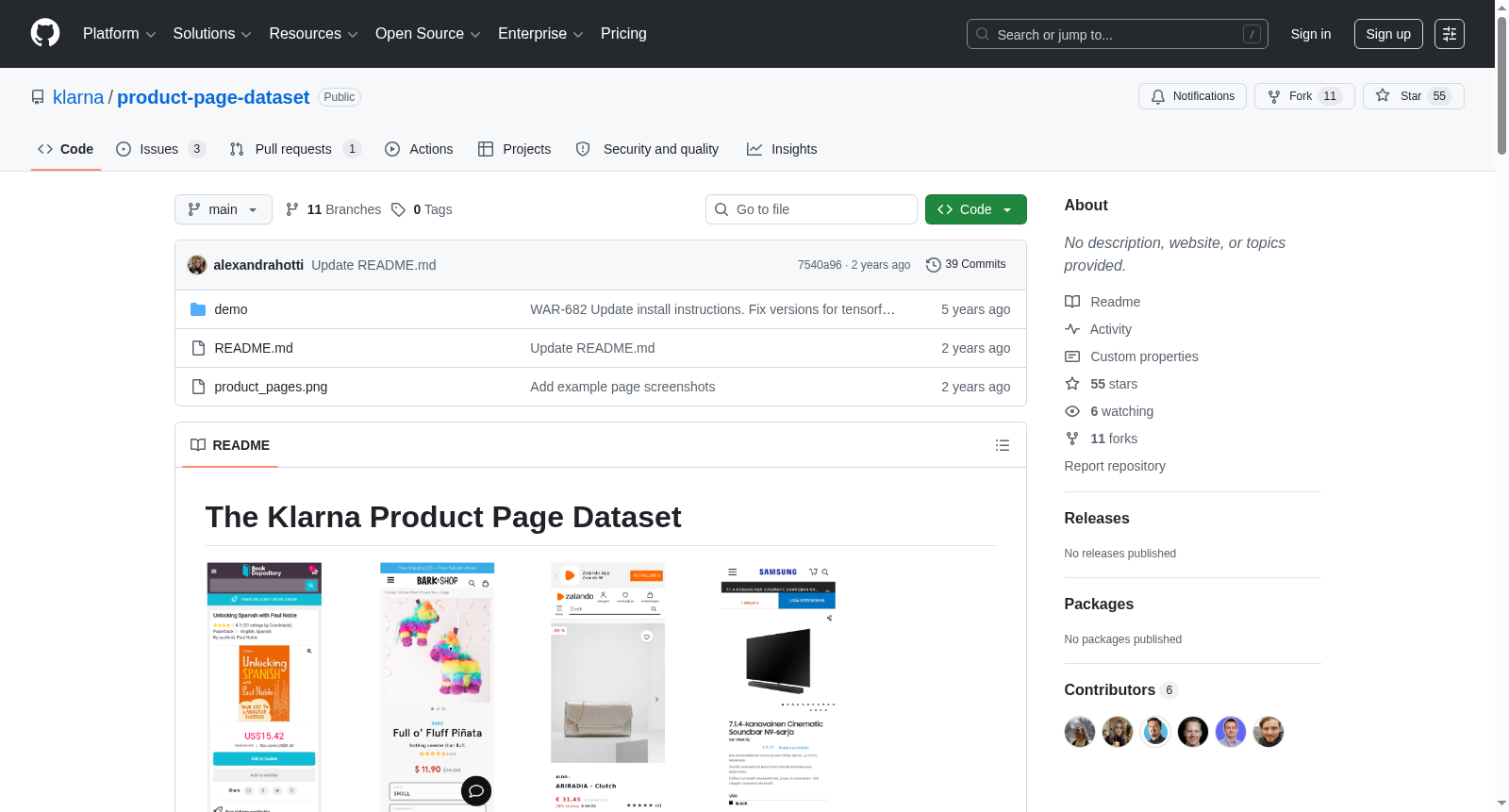Focus the Search or jump to field

(x=1118, y=34)
